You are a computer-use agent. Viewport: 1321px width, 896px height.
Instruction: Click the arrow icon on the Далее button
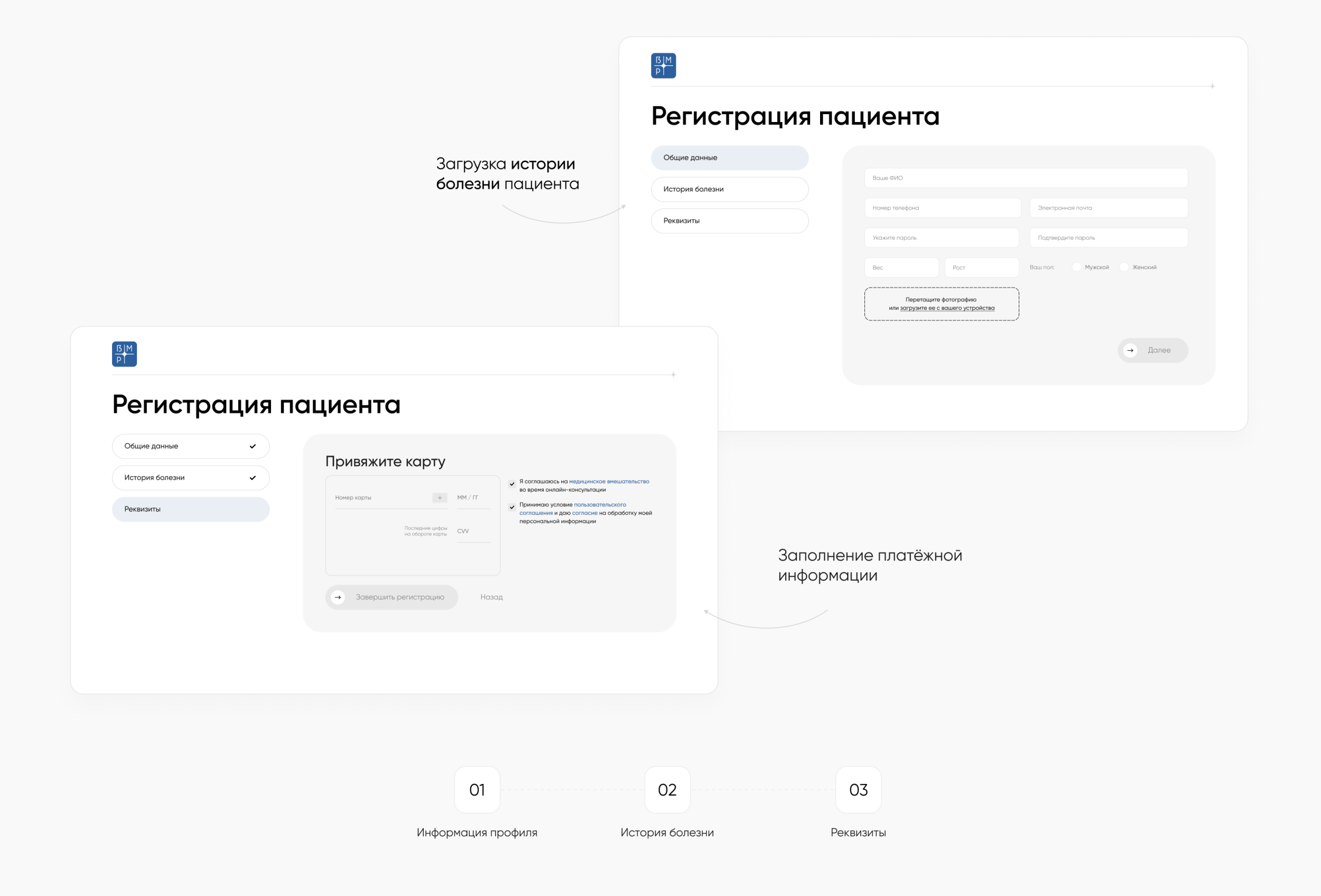pyautogui.click(x=1130, y=350)
